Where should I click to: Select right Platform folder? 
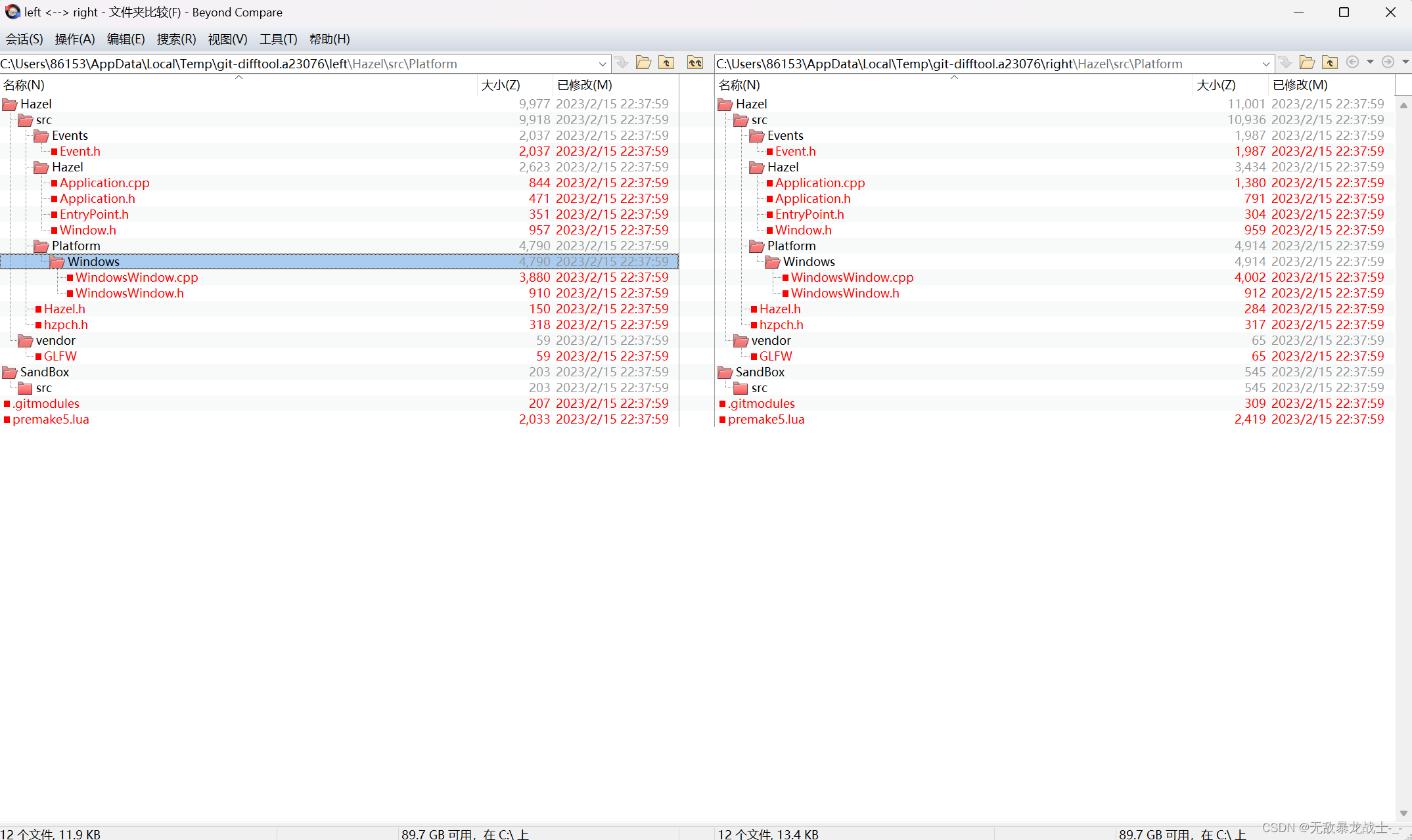pyautogui.click(x=791, y=246)
